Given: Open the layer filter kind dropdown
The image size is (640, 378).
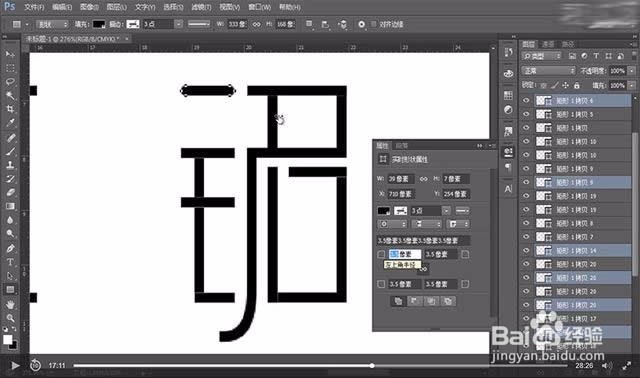Looking at the screenshot, I should pos(542,56).
